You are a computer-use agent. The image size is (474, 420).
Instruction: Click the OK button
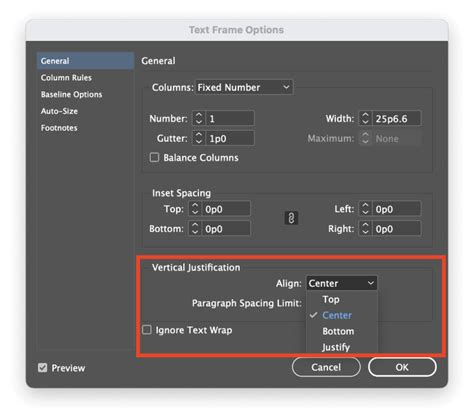pyautogui.click(x=402, y=367)
